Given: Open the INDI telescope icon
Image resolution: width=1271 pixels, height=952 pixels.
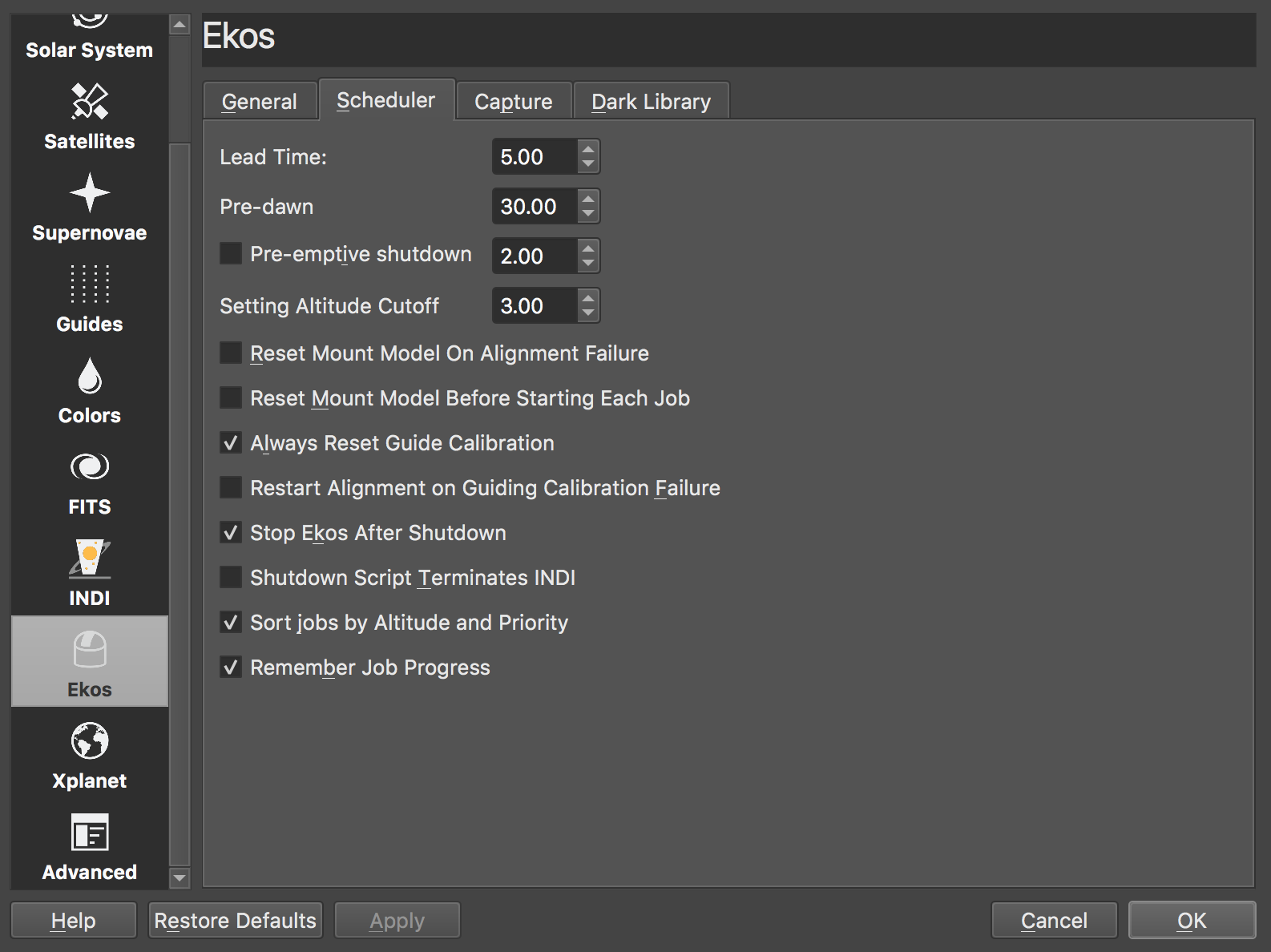Looking at the screenshot, I should pyautogui.click(x=90, y=558).
